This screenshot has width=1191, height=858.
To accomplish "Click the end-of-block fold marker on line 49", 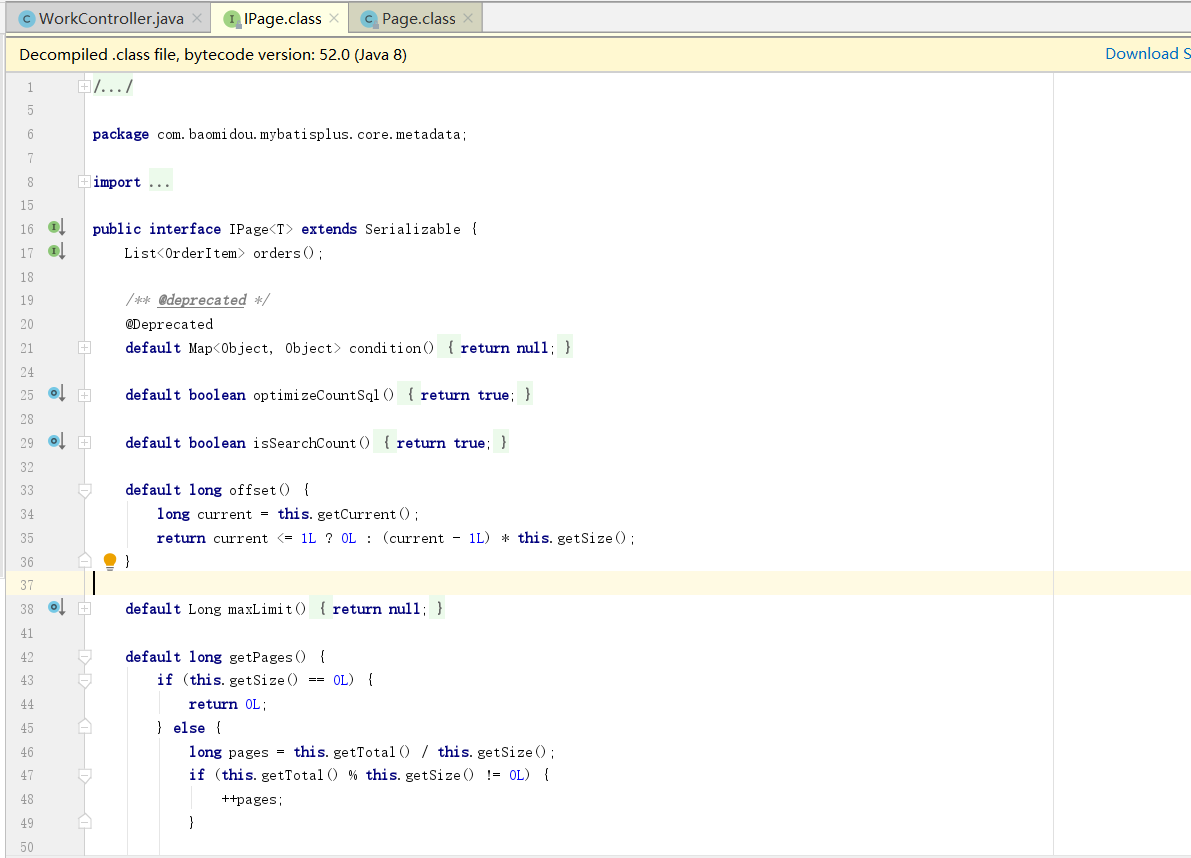I will [x=84, y=822].
